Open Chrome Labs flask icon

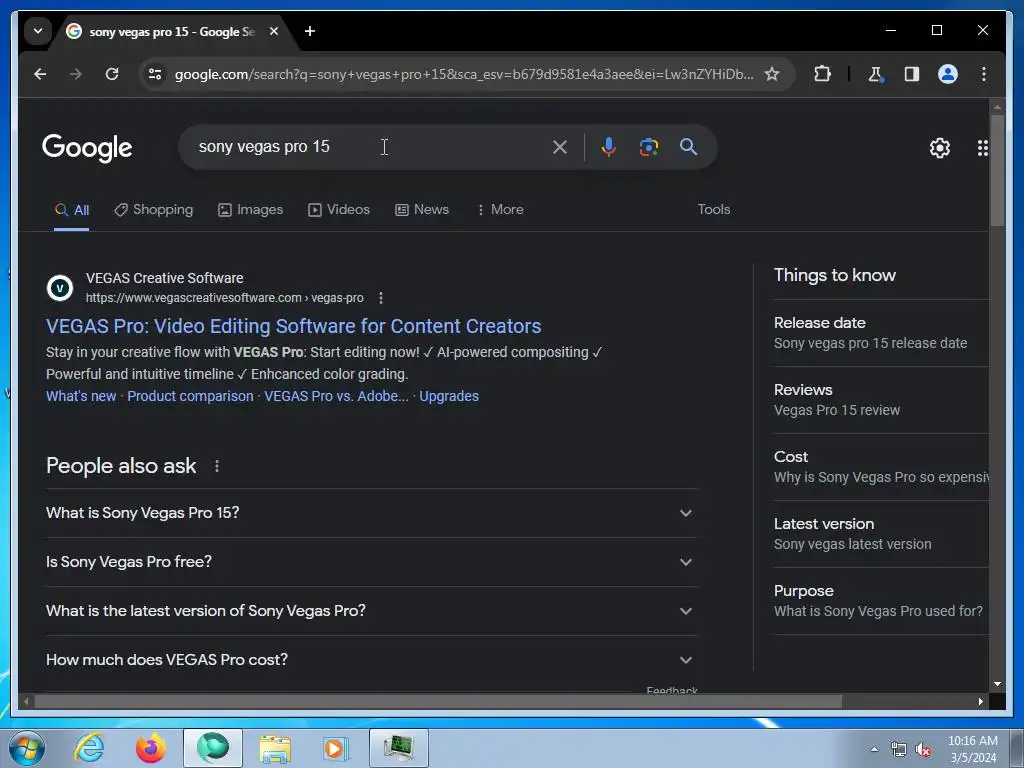pyautogui.click(x=875, y=74)
